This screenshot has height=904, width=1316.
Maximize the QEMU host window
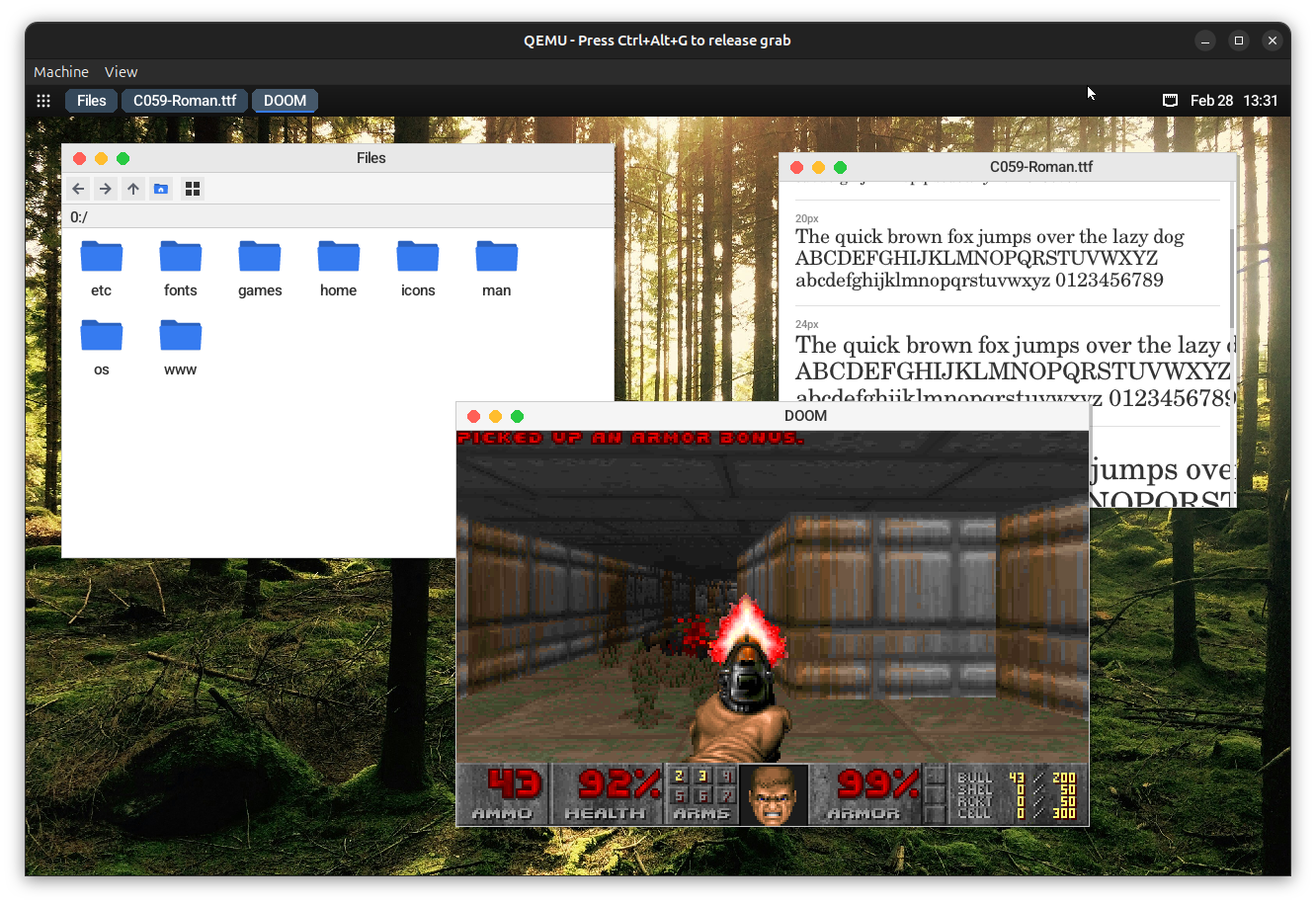1239,41
